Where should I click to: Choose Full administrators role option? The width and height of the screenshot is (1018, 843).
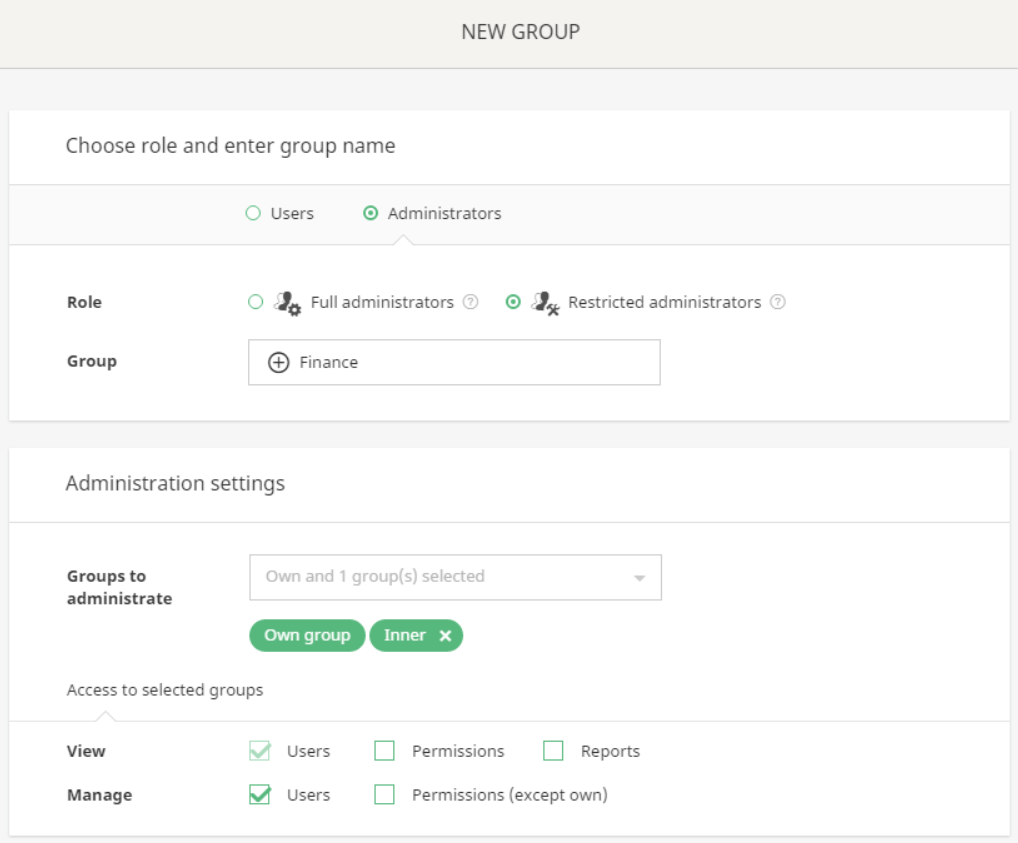click(x=256, y=302)
